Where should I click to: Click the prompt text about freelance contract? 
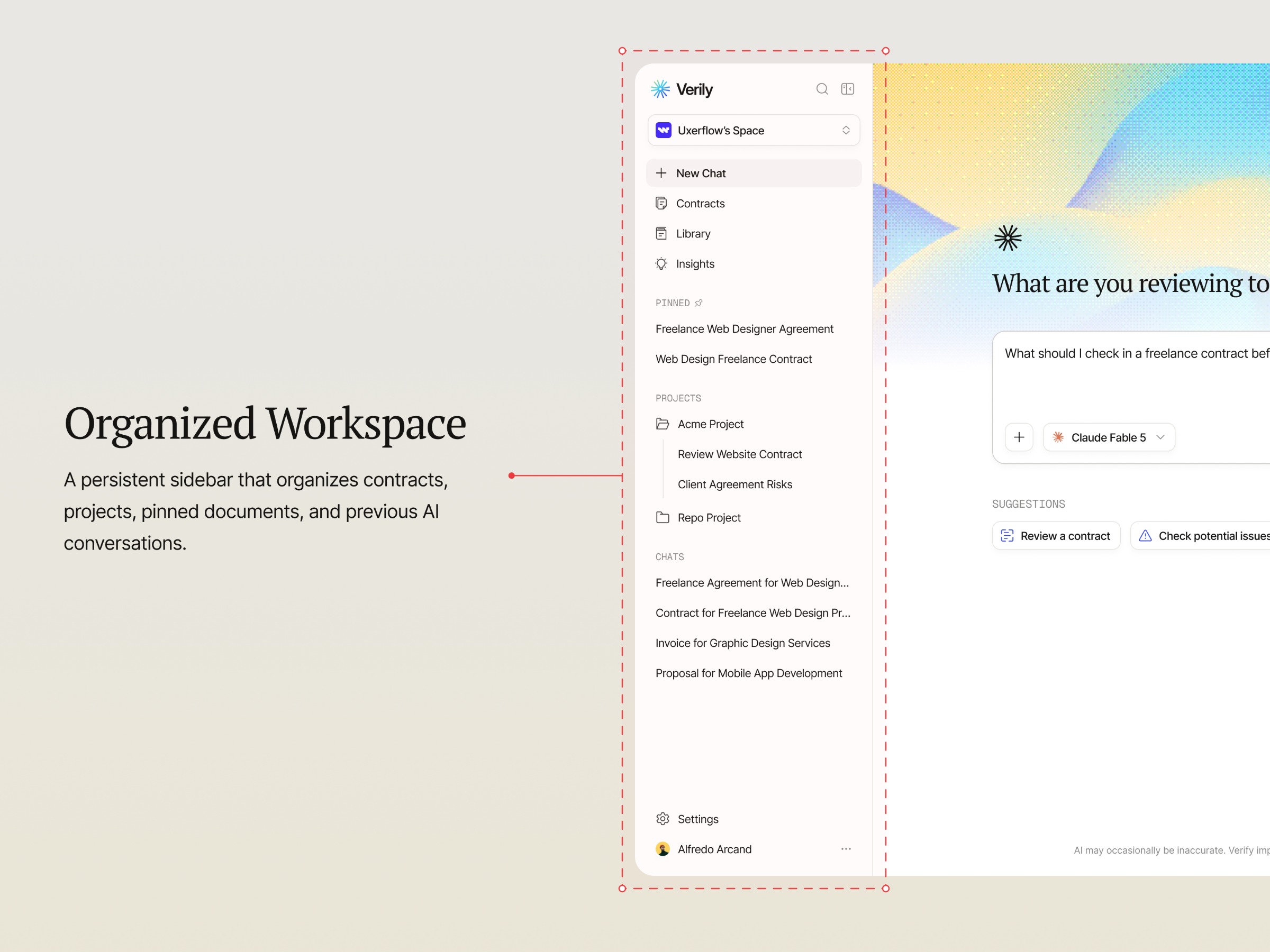[1137, 353]
